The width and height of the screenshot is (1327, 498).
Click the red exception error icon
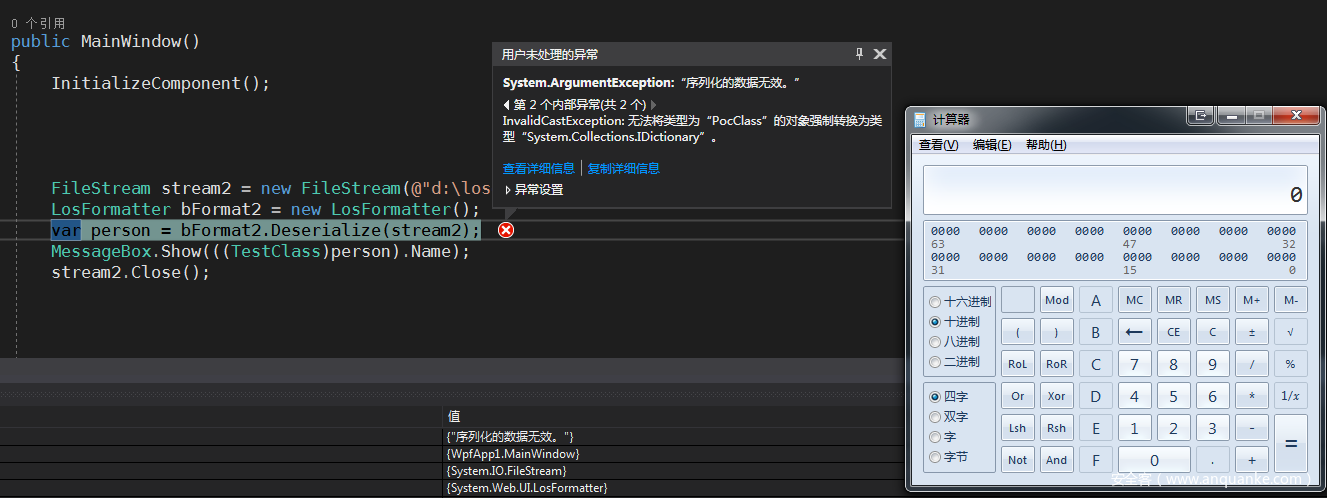coord(506,231)
